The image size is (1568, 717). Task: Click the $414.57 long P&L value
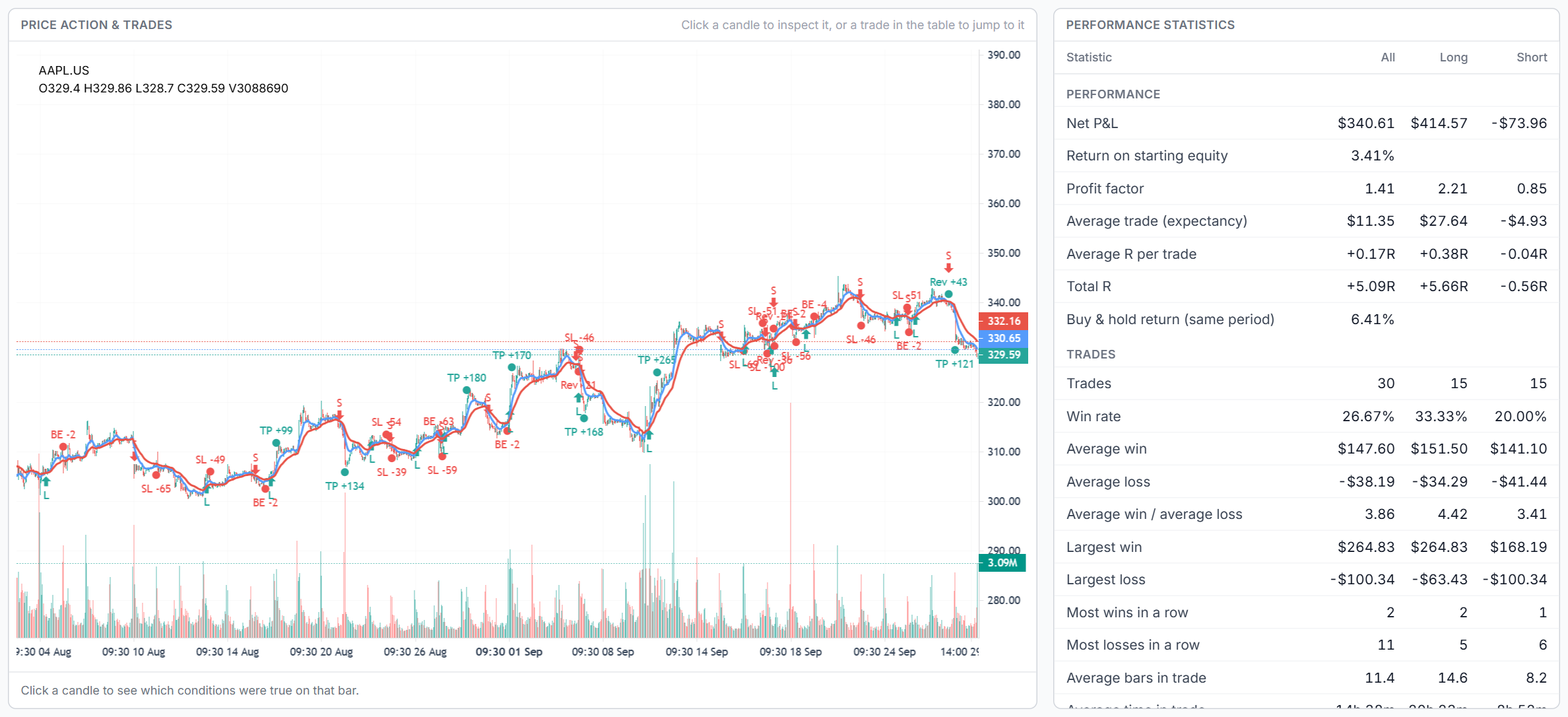(x=1439, y=123)
